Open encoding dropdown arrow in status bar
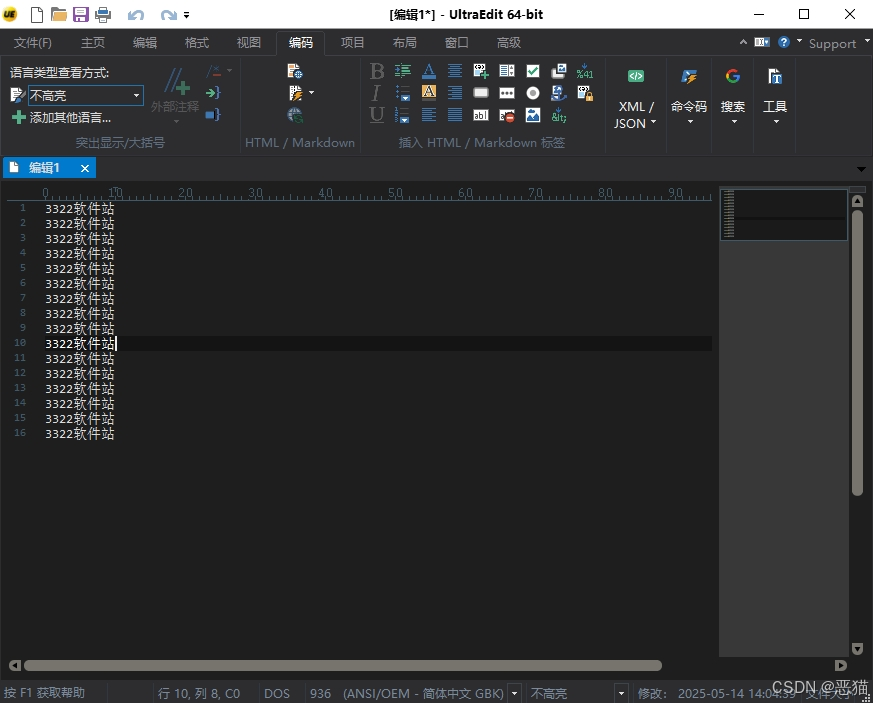Image resolution: width=873 pixels, height=703 pixels. pyautogui.click(x=515, y=694)
